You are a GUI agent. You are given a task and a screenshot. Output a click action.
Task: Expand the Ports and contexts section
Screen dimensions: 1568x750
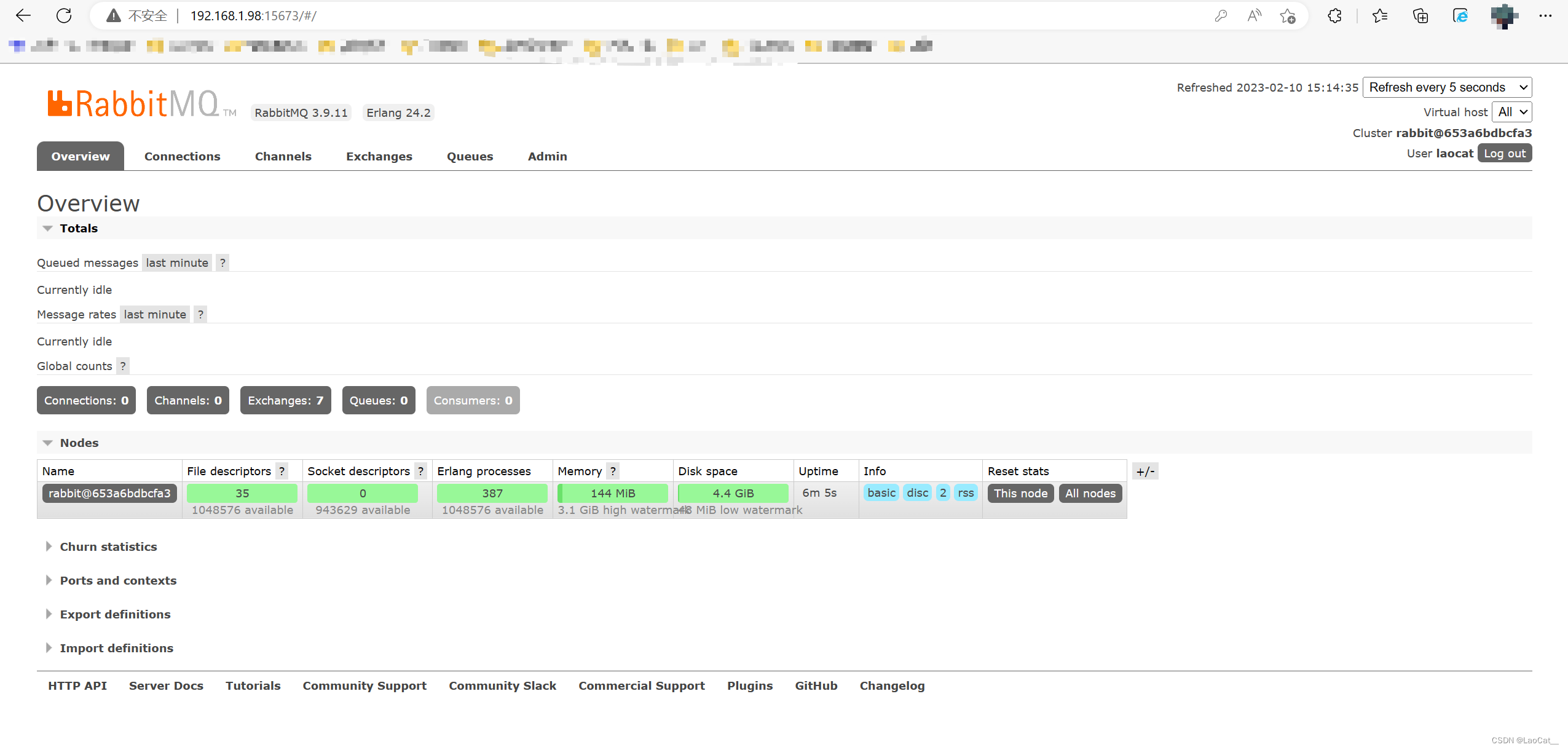tap(118, 580)
